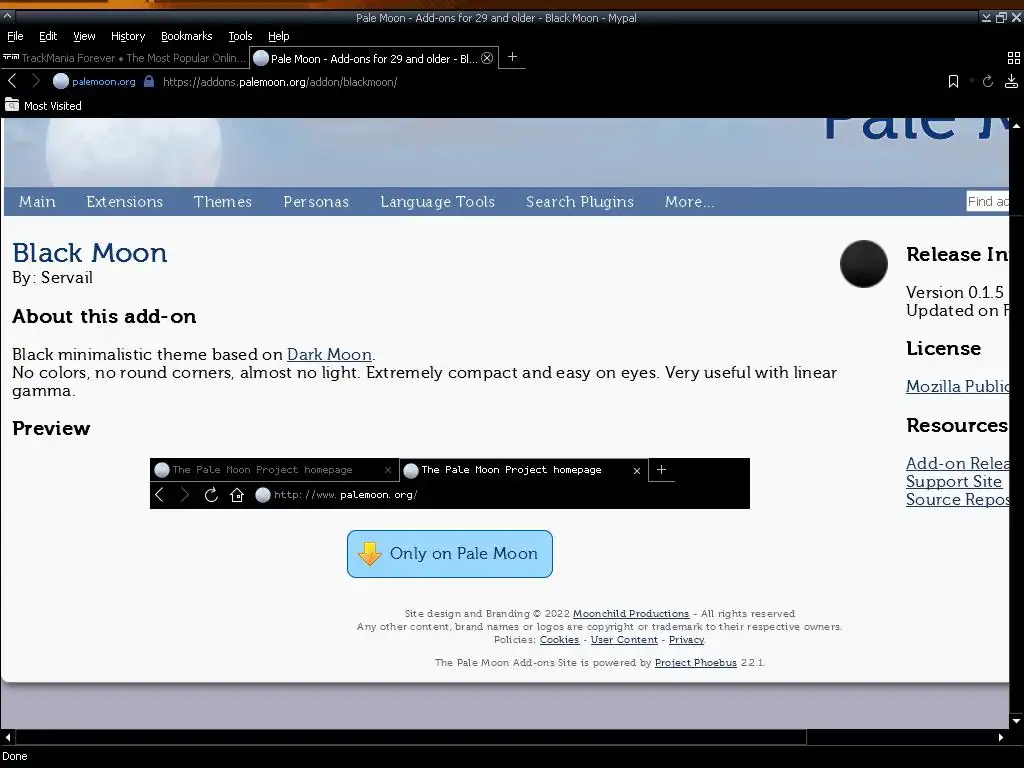Screen dimensions: 1024x768
Task: Visit the Moonchild Productions link
Action: tap(631, 614)
